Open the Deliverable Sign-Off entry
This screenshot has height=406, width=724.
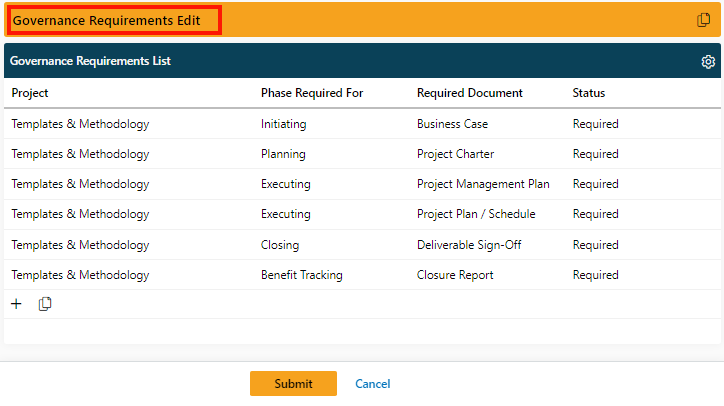pyautogui.click(x=469, y=245)
